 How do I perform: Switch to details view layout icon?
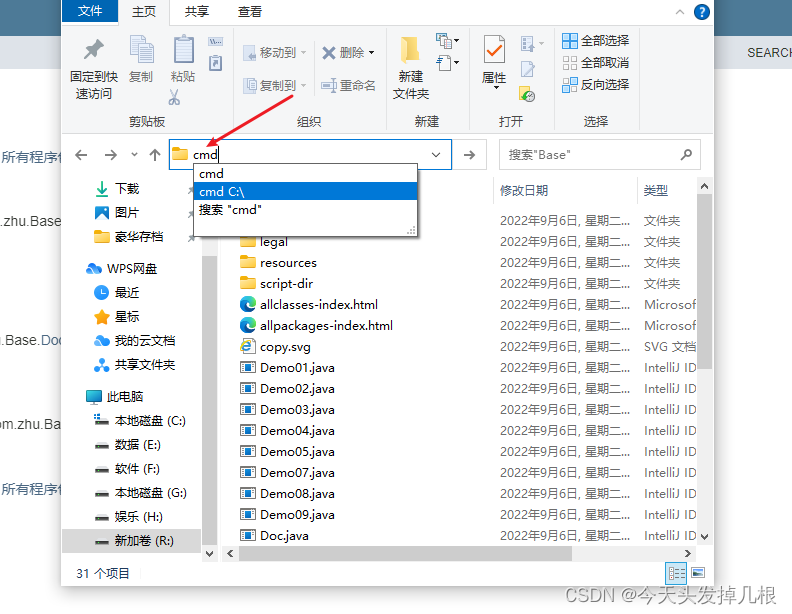(676, 573)
